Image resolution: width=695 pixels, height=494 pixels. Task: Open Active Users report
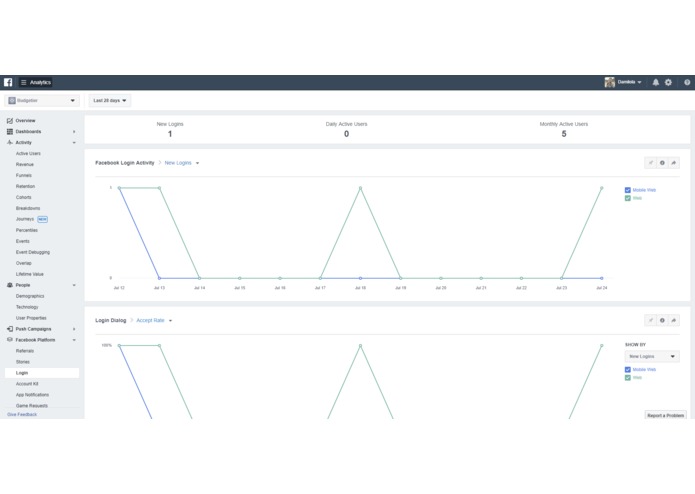(x=28, y=153)
